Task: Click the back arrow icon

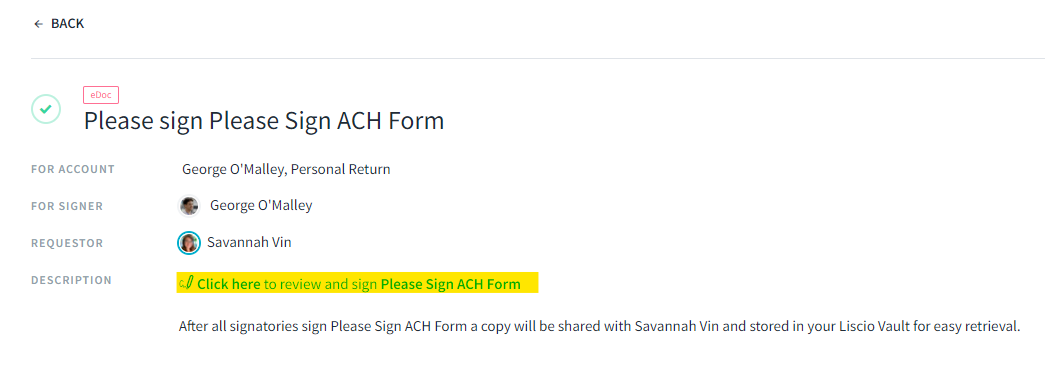Action: pos(38,24)
